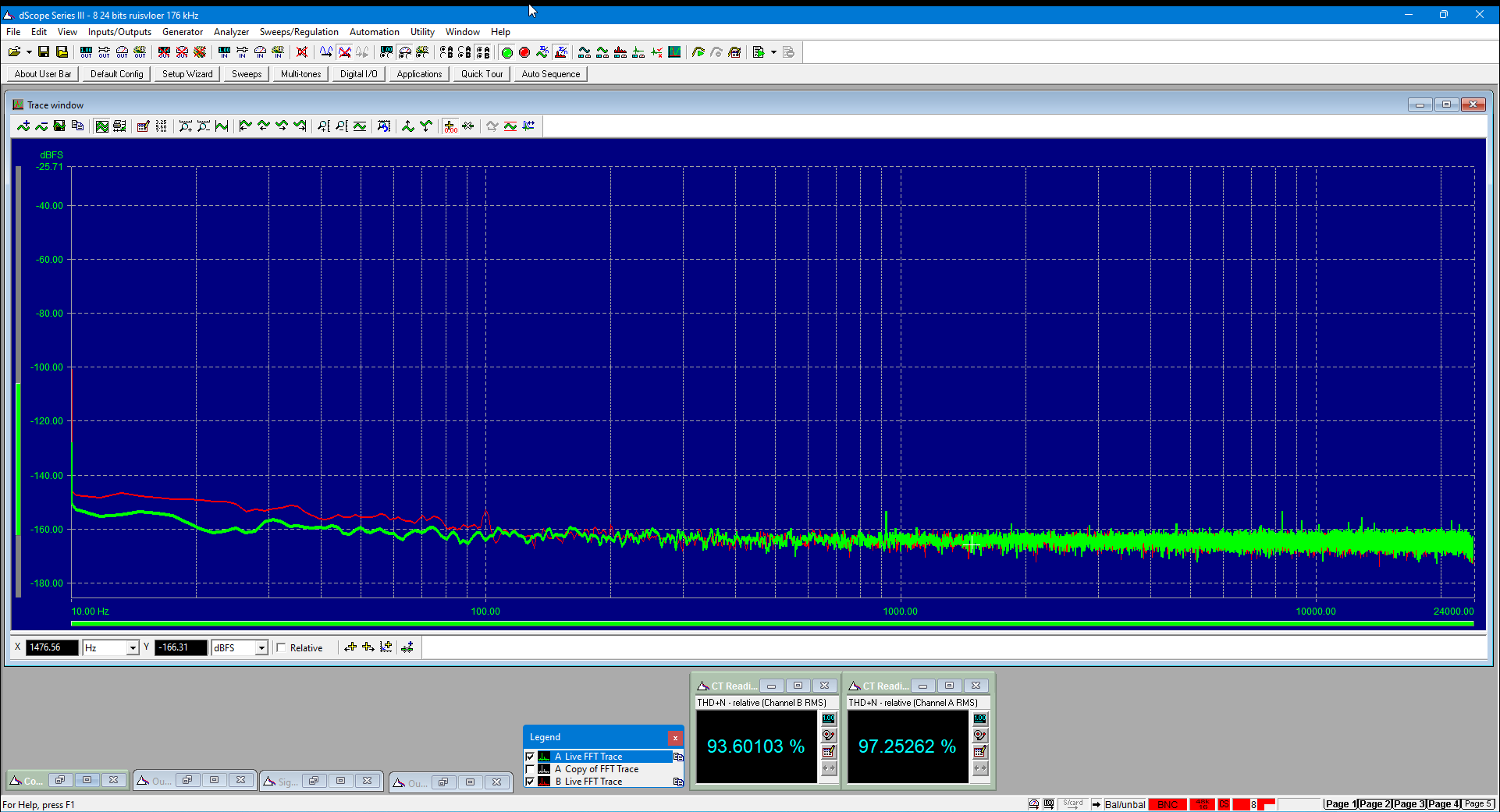
Task: Click the trace settings calendar-pencil icon
Action: point(143,126)
